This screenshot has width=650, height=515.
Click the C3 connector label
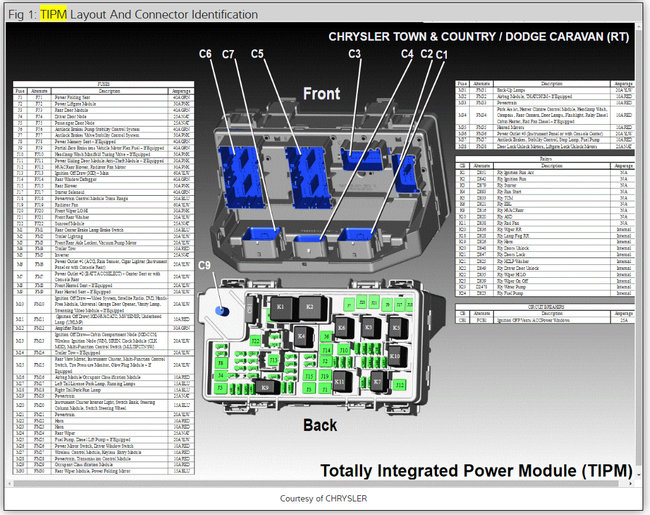tap(354, 54)
